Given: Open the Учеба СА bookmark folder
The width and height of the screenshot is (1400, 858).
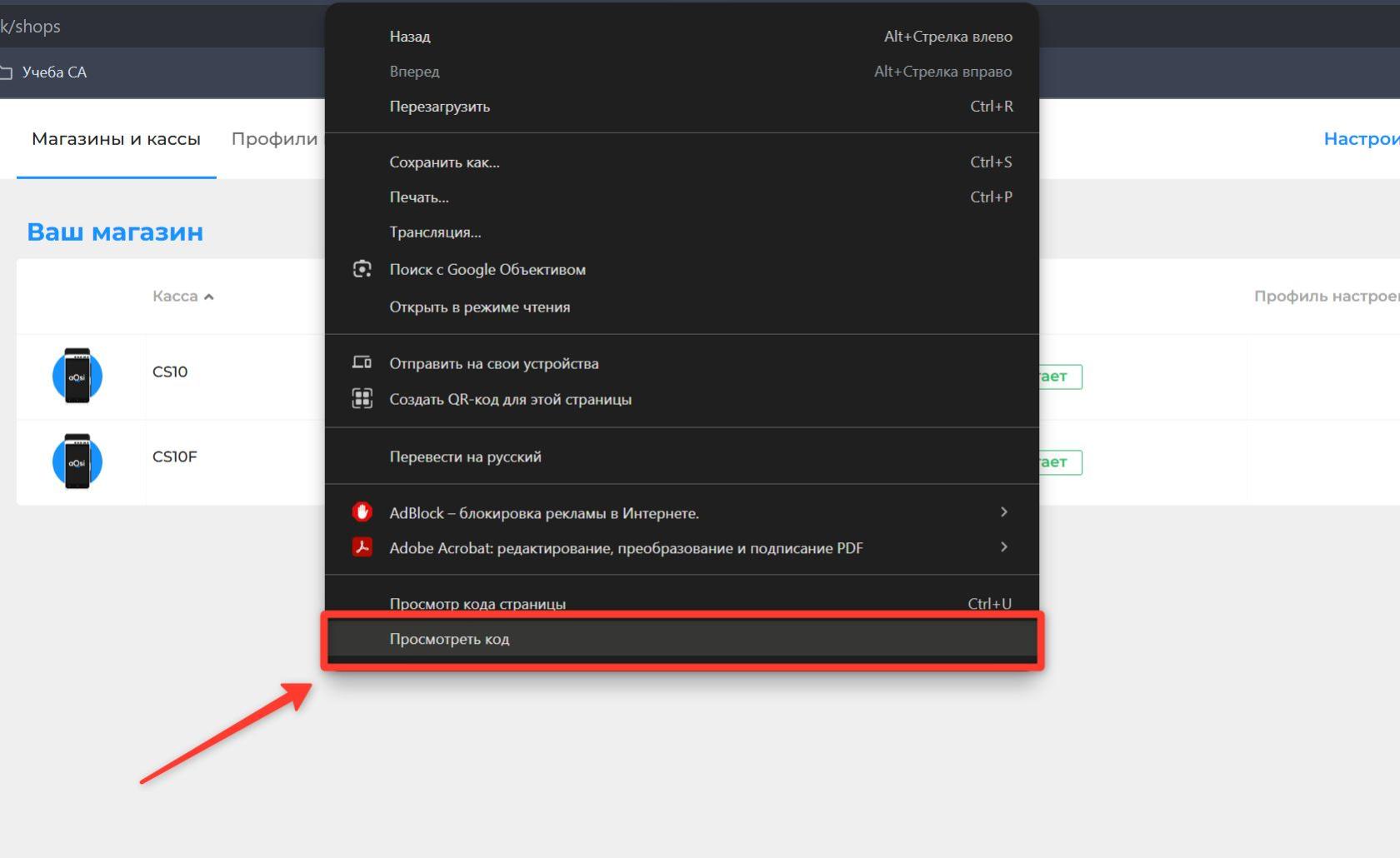Looking at the screenshot, I should (44, 72).
